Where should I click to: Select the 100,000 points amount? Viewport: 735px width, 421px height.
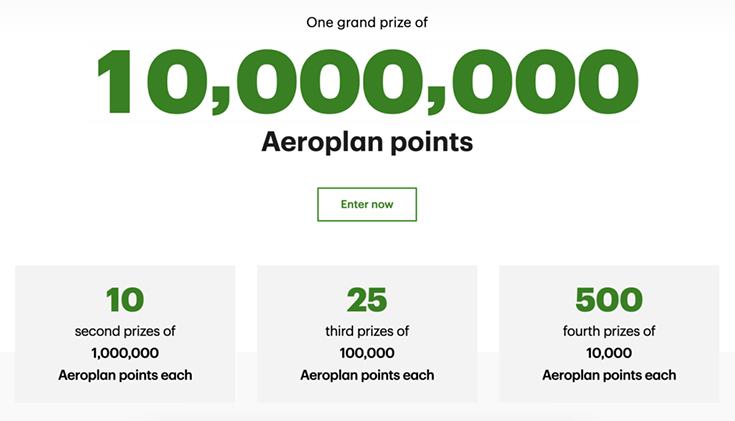point(367,353)
